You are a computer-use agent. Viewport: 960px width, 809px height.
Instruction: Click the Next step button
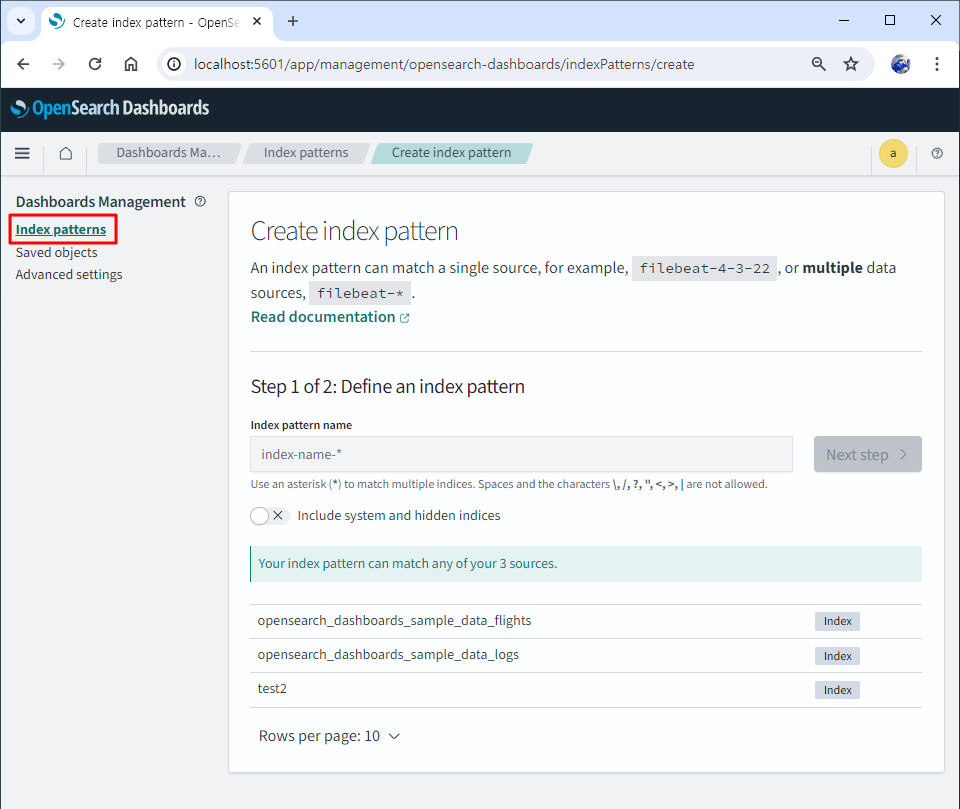point(868,454)
